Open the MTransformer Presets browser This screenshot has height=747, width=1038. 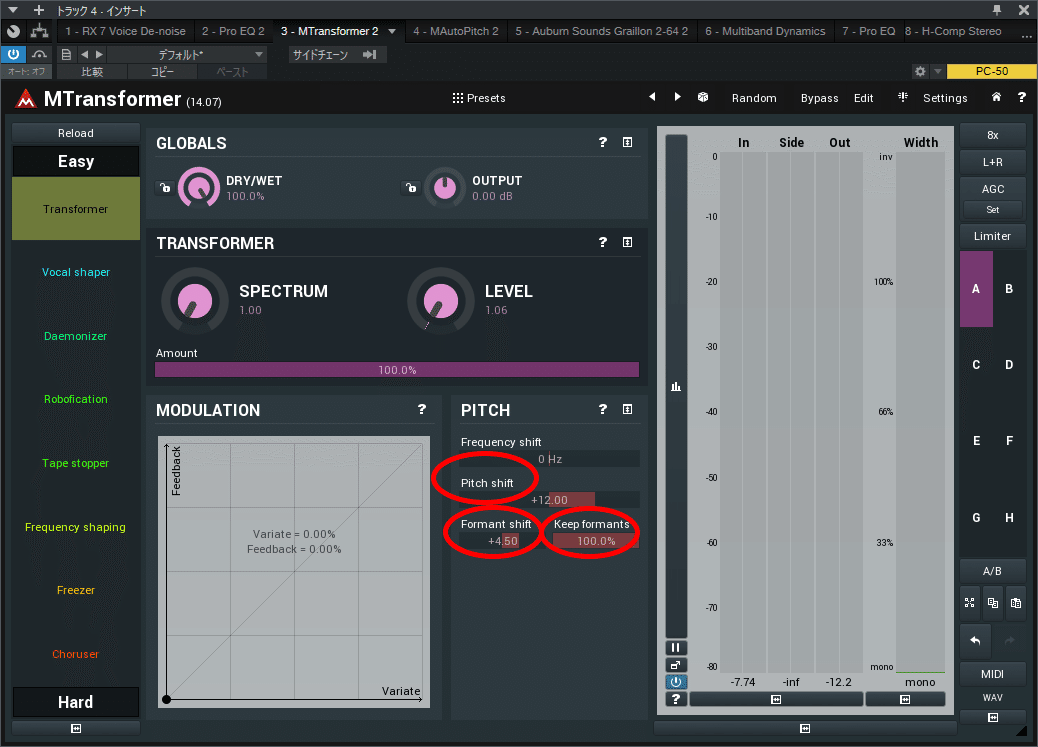click(x=479, y=98)
